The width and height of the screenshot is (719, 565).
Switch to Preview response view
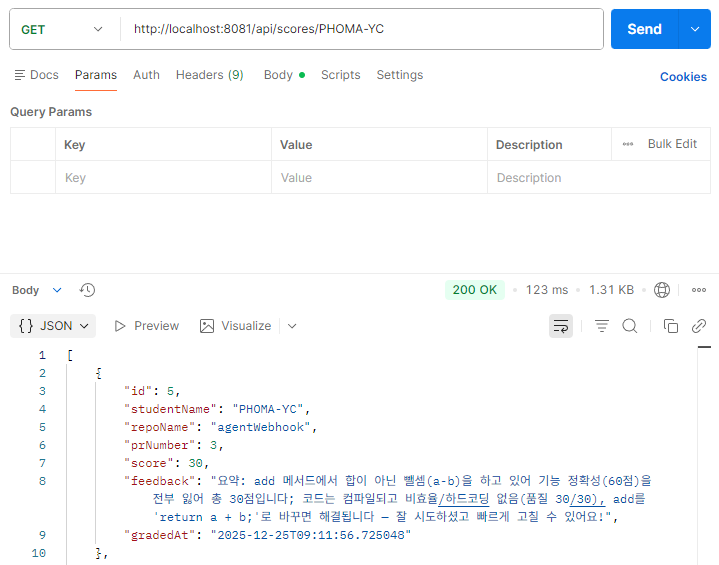(x=147, y=326)
